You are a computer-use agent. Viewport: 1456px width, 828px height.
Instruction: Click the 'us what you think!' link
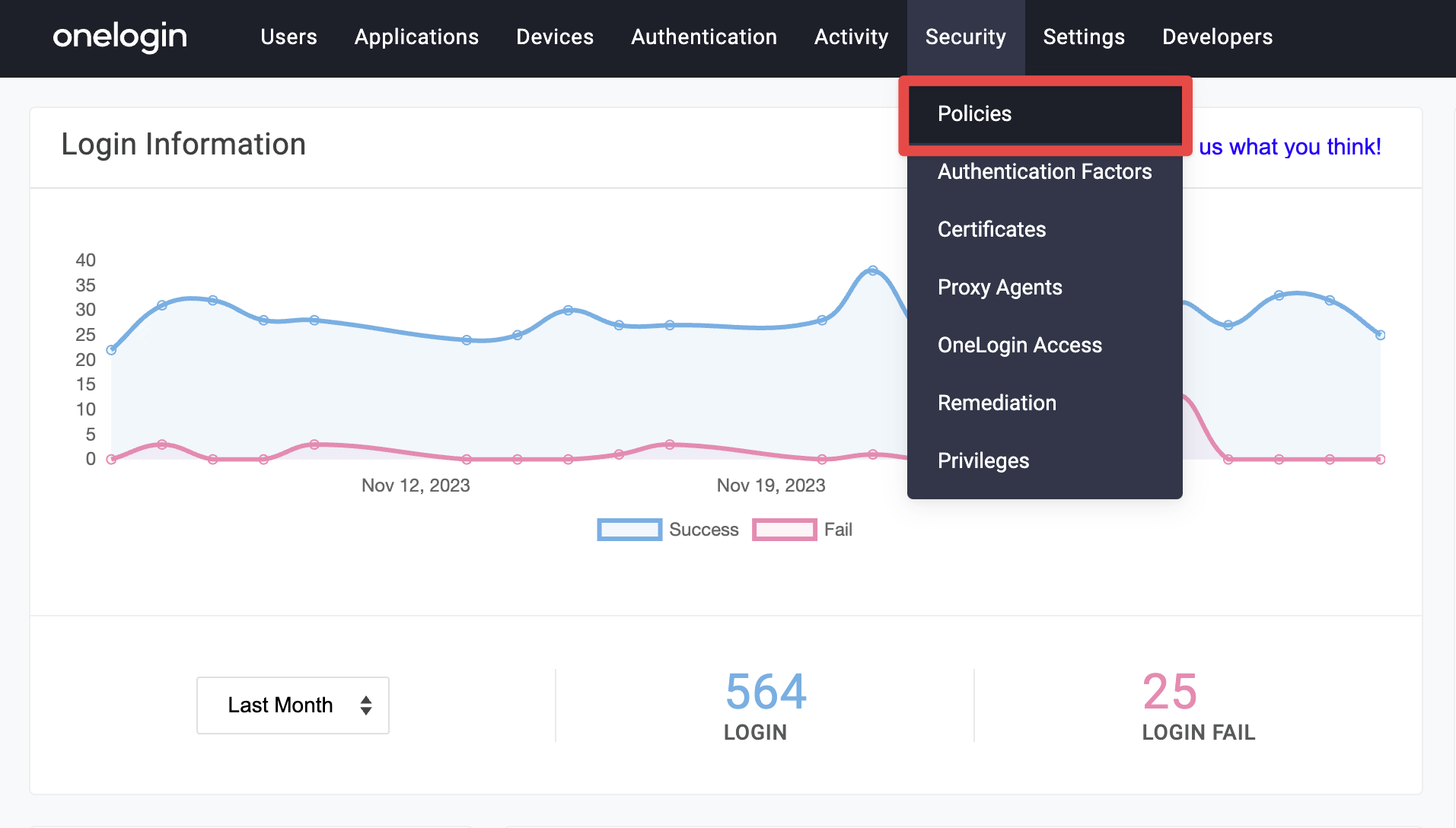pyautogui.click(x=1289, y=146)
